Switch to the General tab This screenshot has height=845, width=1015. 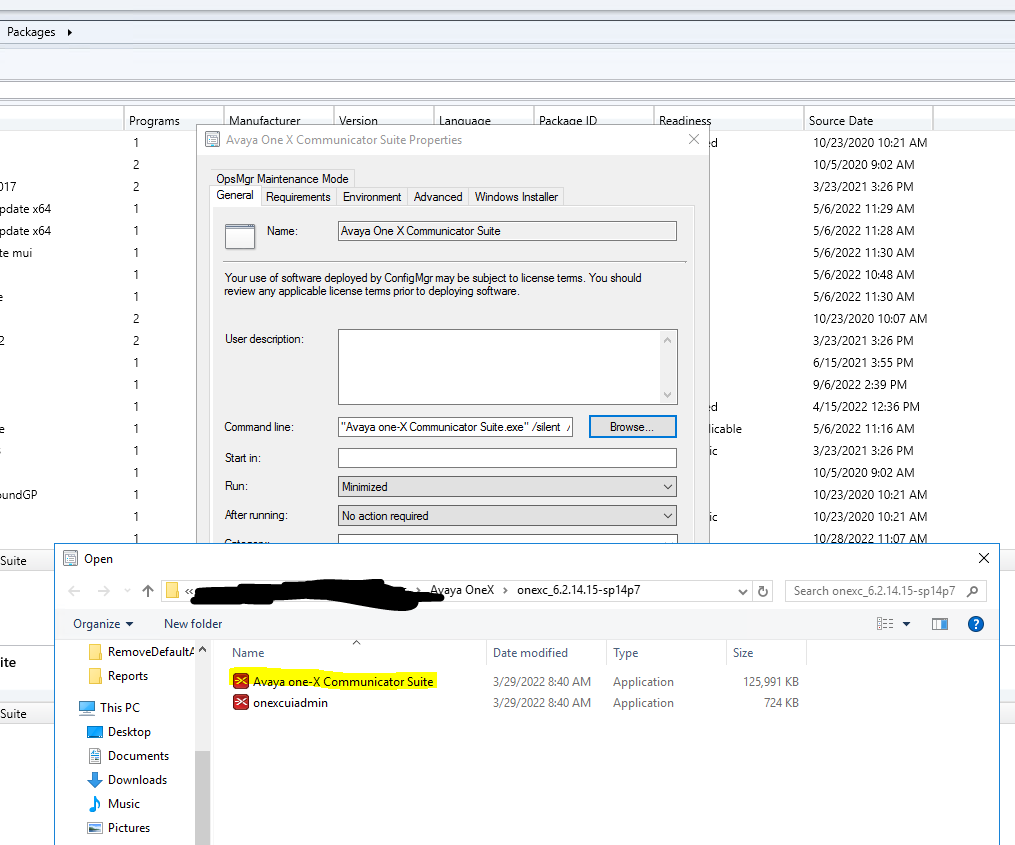(x=235, y=196)
